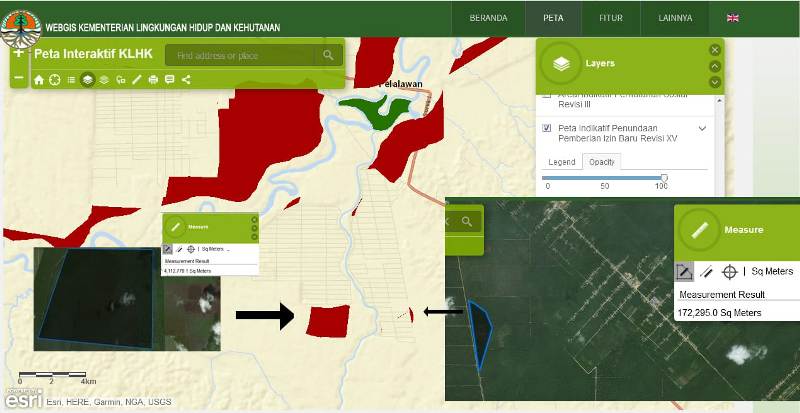Uncheck the Peta Indikatif Penundaan Revisi XV layer

click(x=547, y=128)
